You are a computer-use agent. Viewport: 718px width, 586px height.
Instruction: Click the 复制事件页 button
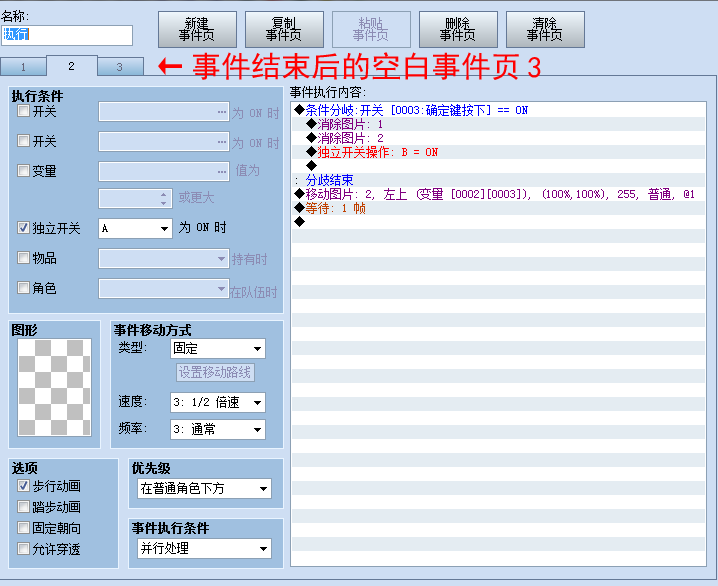[284, 30]
